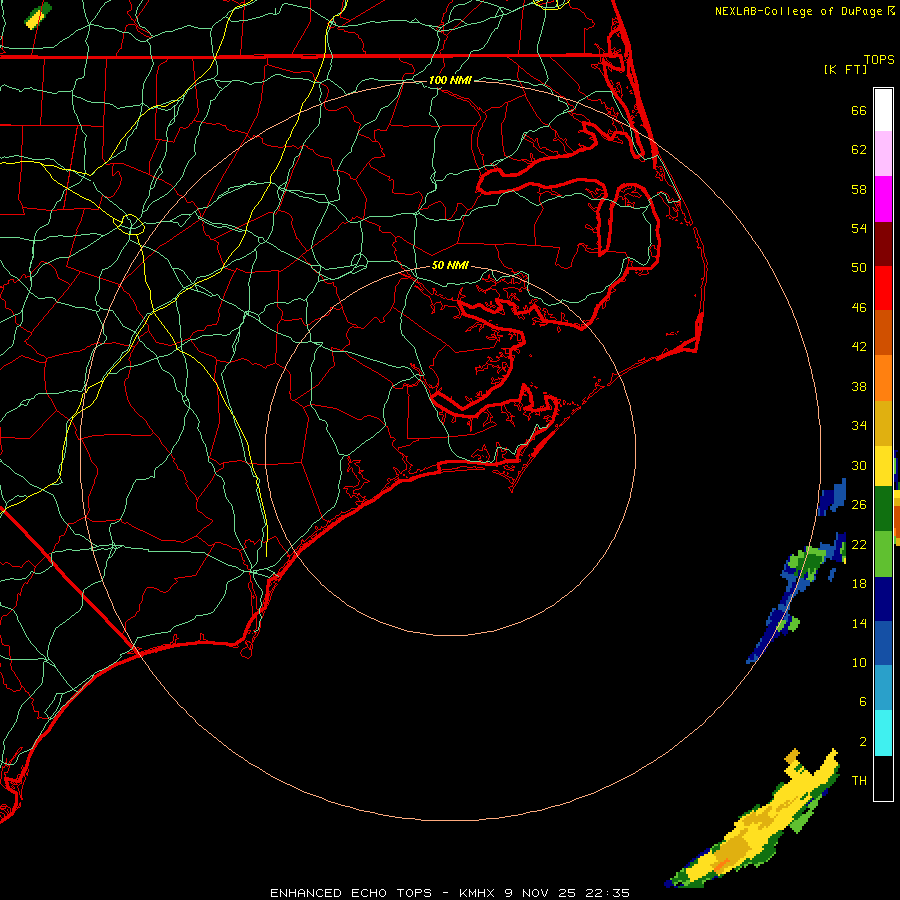Click the "KMHX" radar site identifier

pyautogui.click(x=478, y=893)
